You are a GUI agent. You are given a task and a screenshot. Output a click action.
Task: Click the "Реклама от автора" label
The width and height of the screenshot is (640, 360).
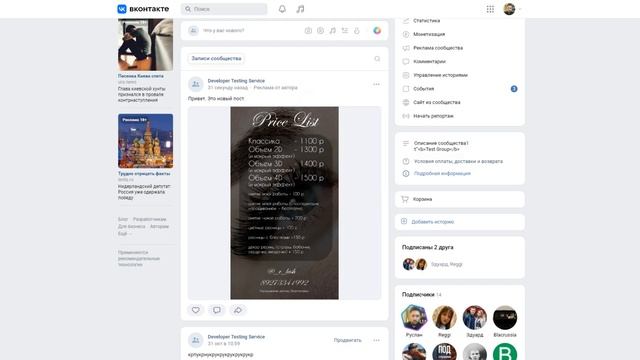[276, 88]
